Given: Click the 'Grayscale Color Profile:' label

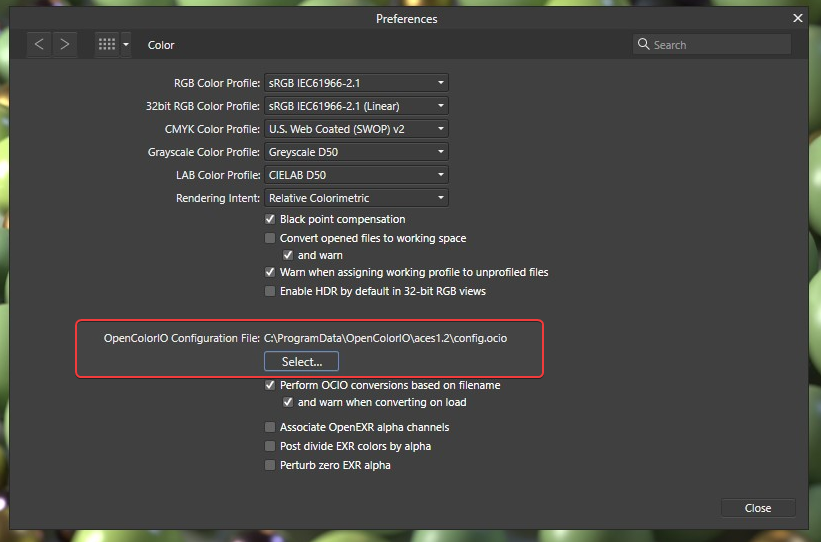Looking at the screenshot, I should 204,152.
